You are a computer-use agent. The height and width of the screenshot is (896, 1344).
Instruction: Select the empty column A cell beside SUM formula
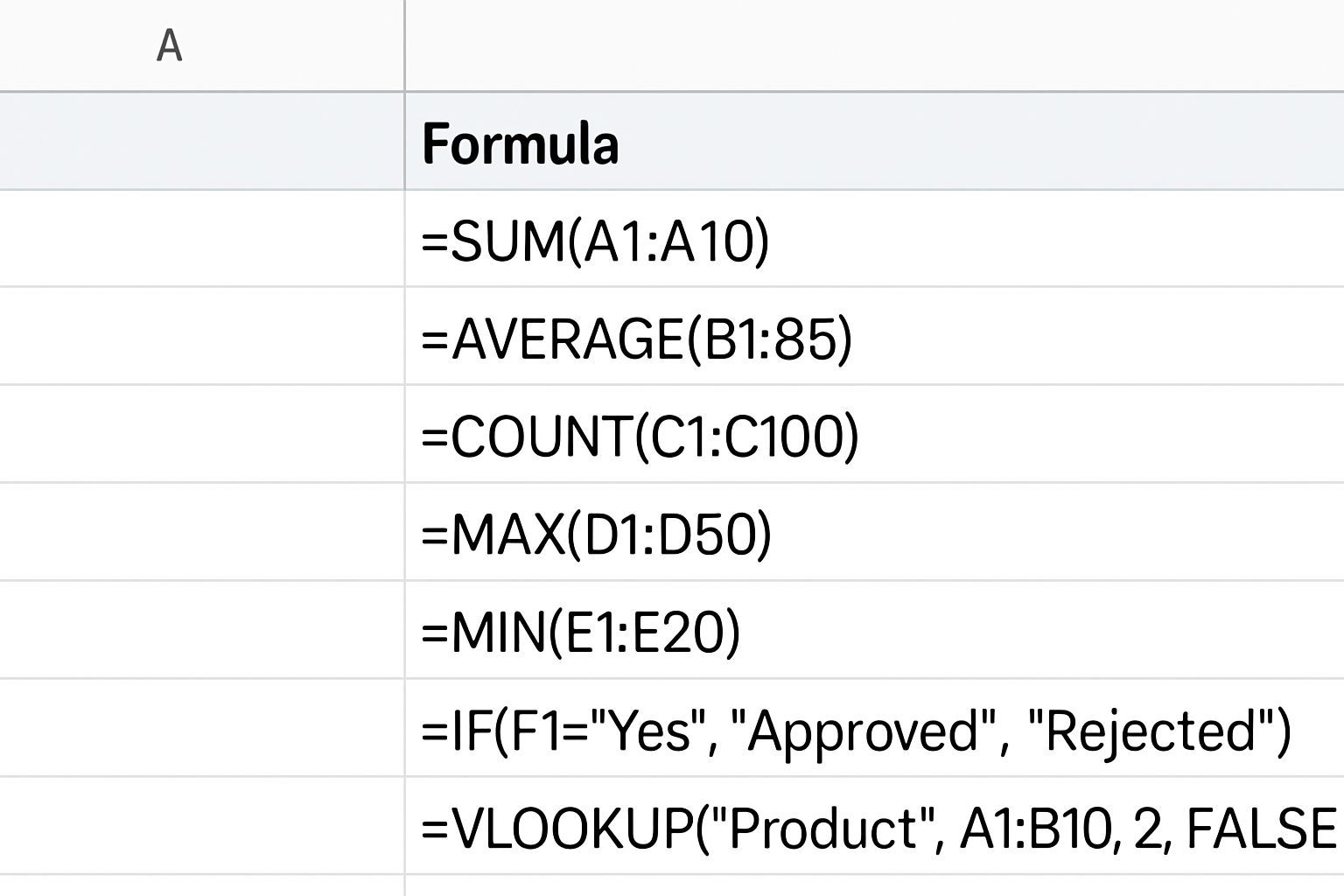201,239
